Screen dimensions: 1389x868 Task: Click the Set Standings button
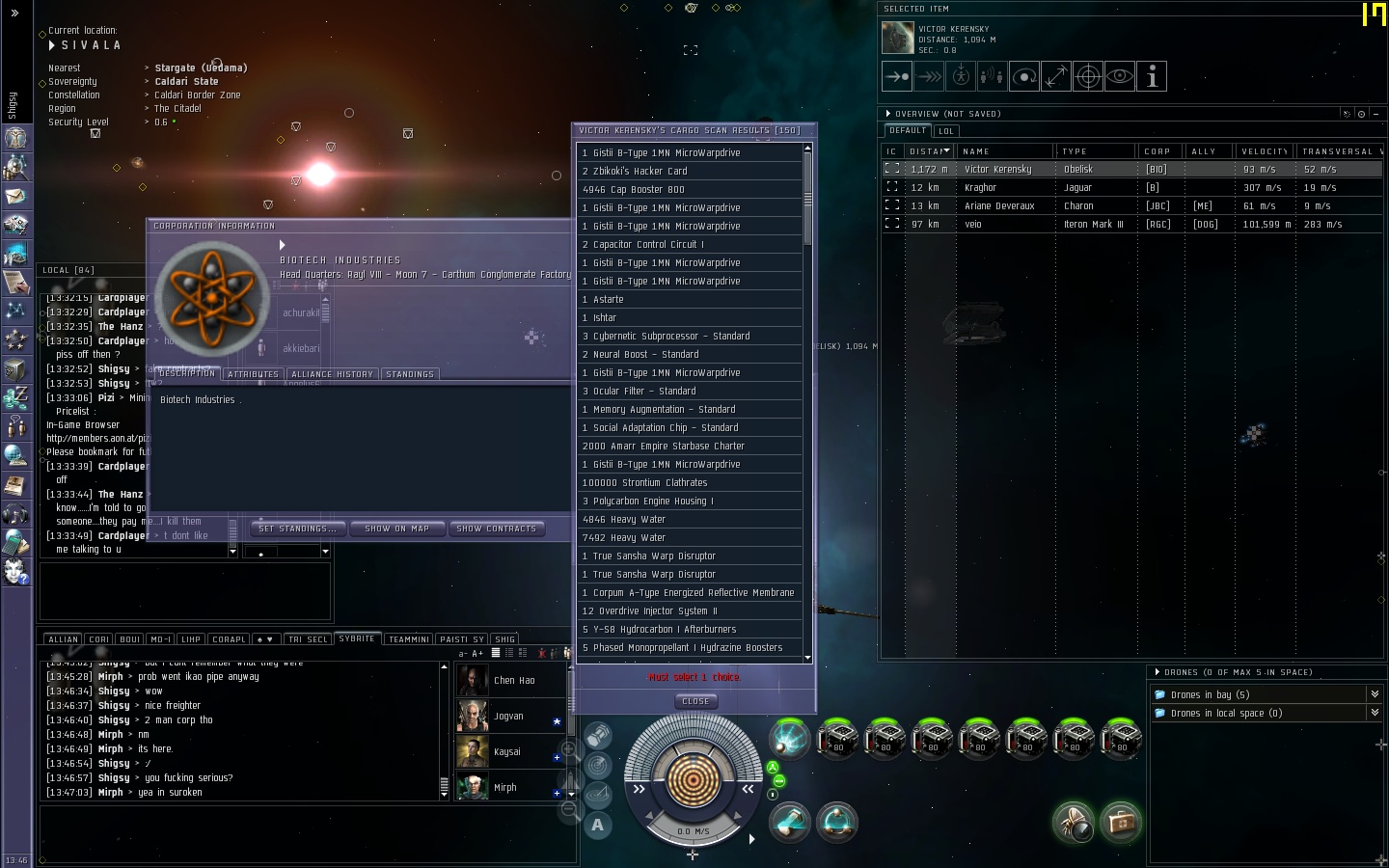pyautogui.click(x=297, y=529)
